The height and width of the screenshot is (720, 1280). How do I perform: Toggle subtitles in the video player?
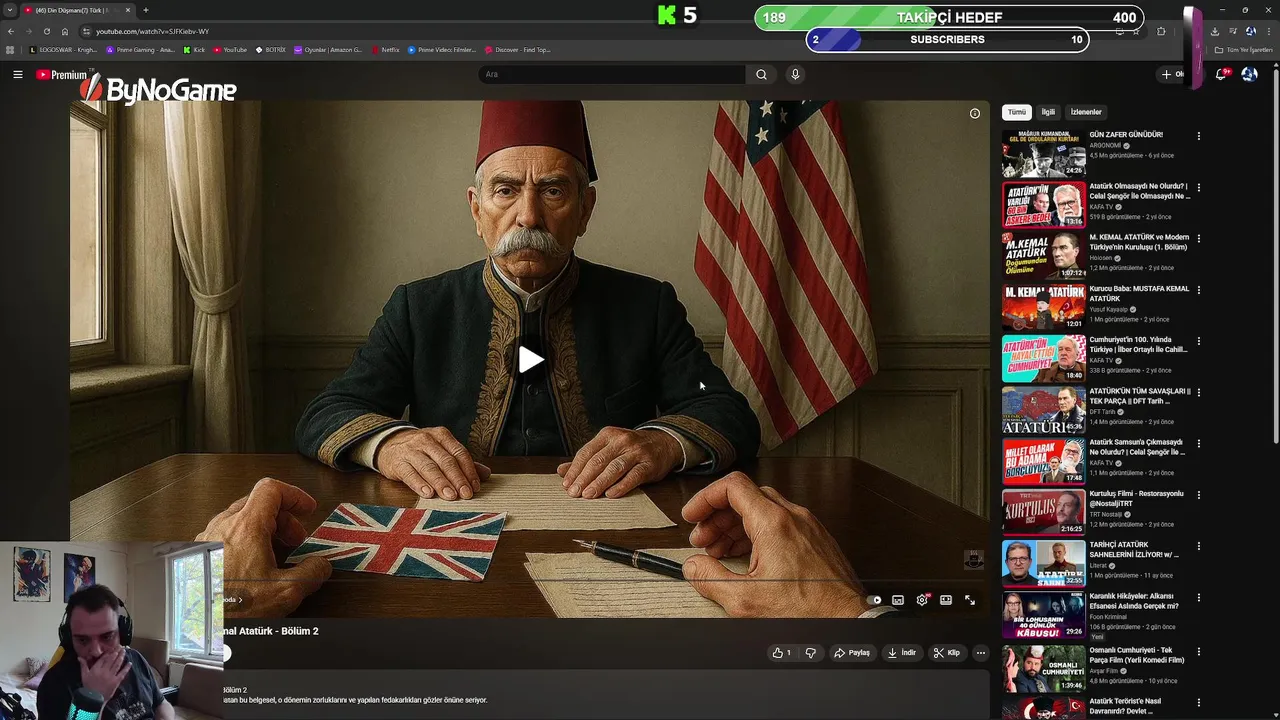coord(898,600)
